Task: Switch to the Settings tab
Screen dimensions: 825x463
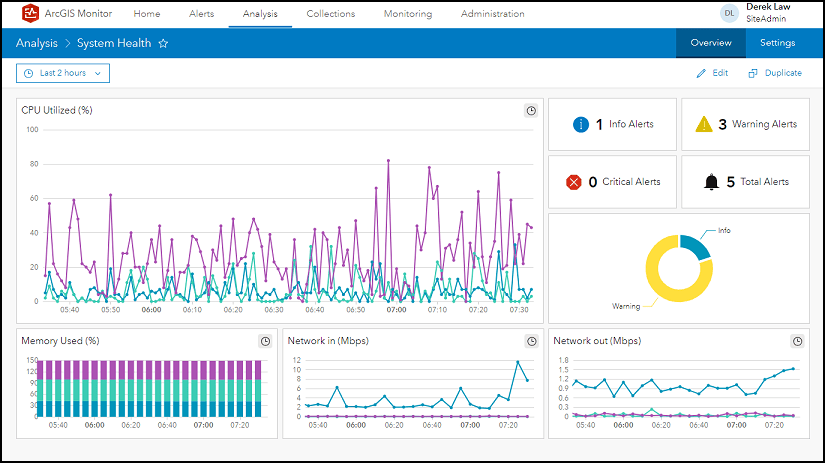Action: pyautogui.click(x=777, y=43)
